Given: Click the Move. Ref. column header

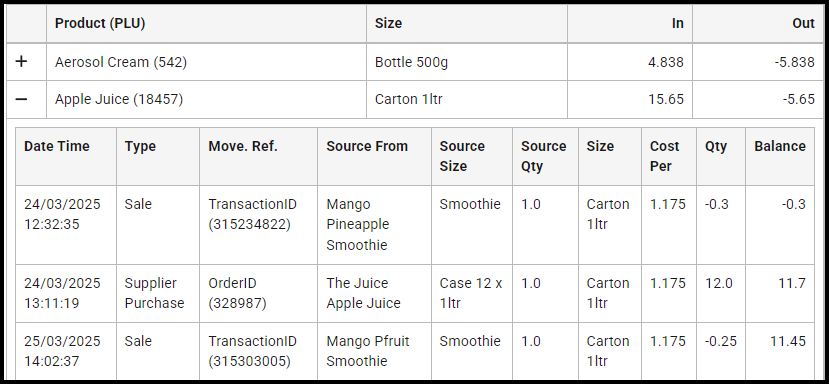Looking at the screenshot, I should [243, 147].
